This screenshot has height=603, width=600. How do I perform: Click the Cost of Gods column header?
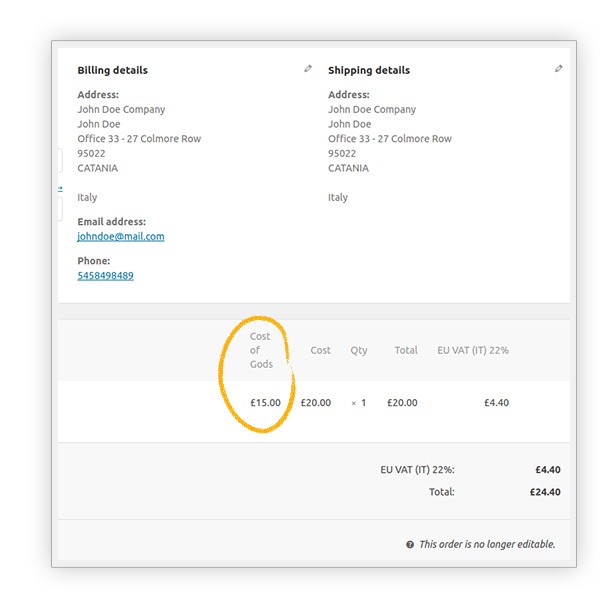click(x=261, y=350)
